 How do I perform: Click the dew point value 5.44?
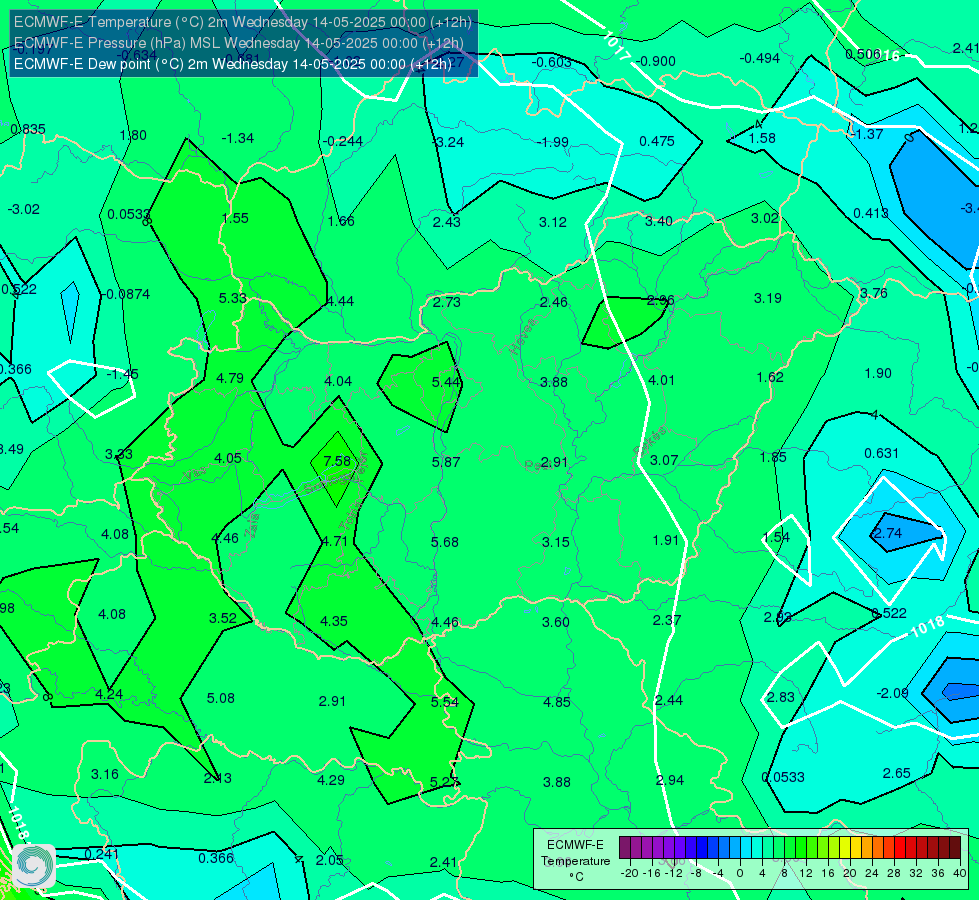coord(446,382)
